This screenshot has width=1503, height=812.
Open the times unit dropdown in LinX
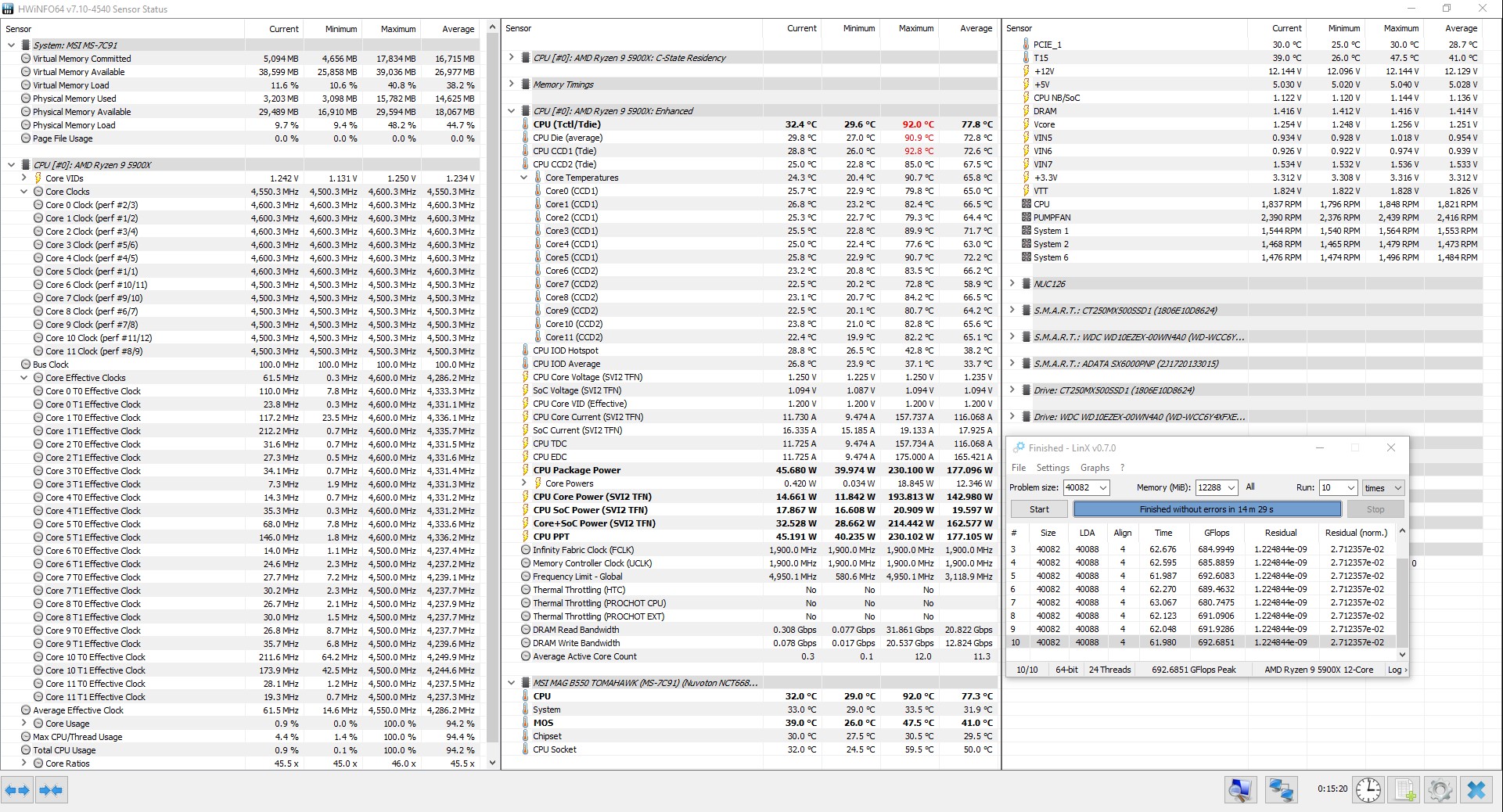pos(1383,488)
